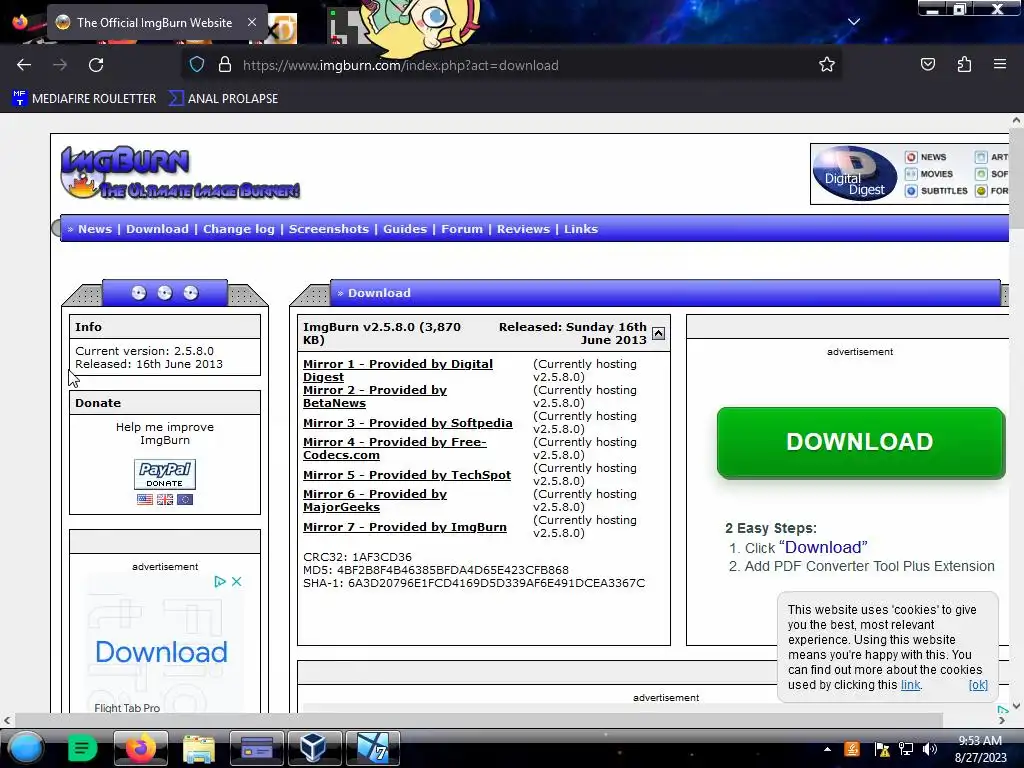Image resolution: width=1024 pixels, height=768 pixels.
Task: Bookmark this page with the star
Action: [x=827, y=65]
